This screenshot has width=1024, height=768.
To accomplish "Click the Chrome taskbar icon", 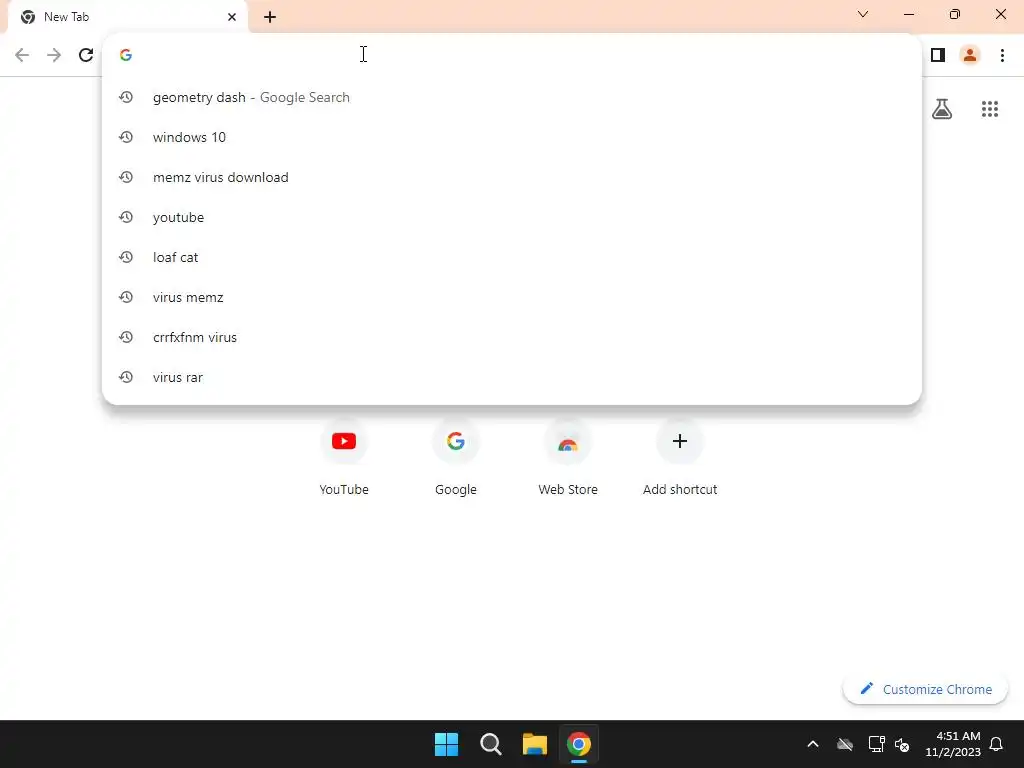I will [x=579, y=744].
